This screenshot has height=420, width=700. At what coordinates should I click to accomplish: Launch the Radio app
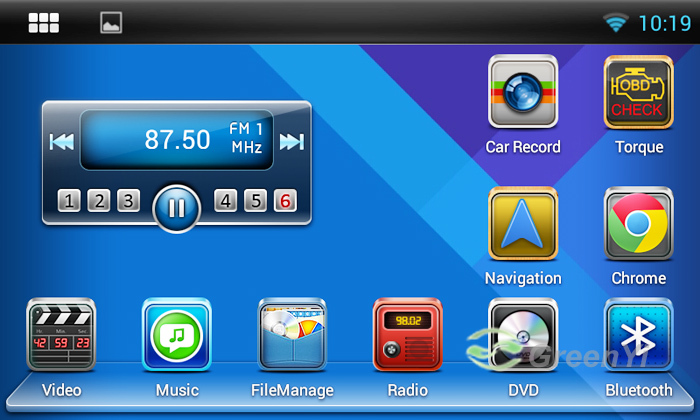click(x=407, y=335)
